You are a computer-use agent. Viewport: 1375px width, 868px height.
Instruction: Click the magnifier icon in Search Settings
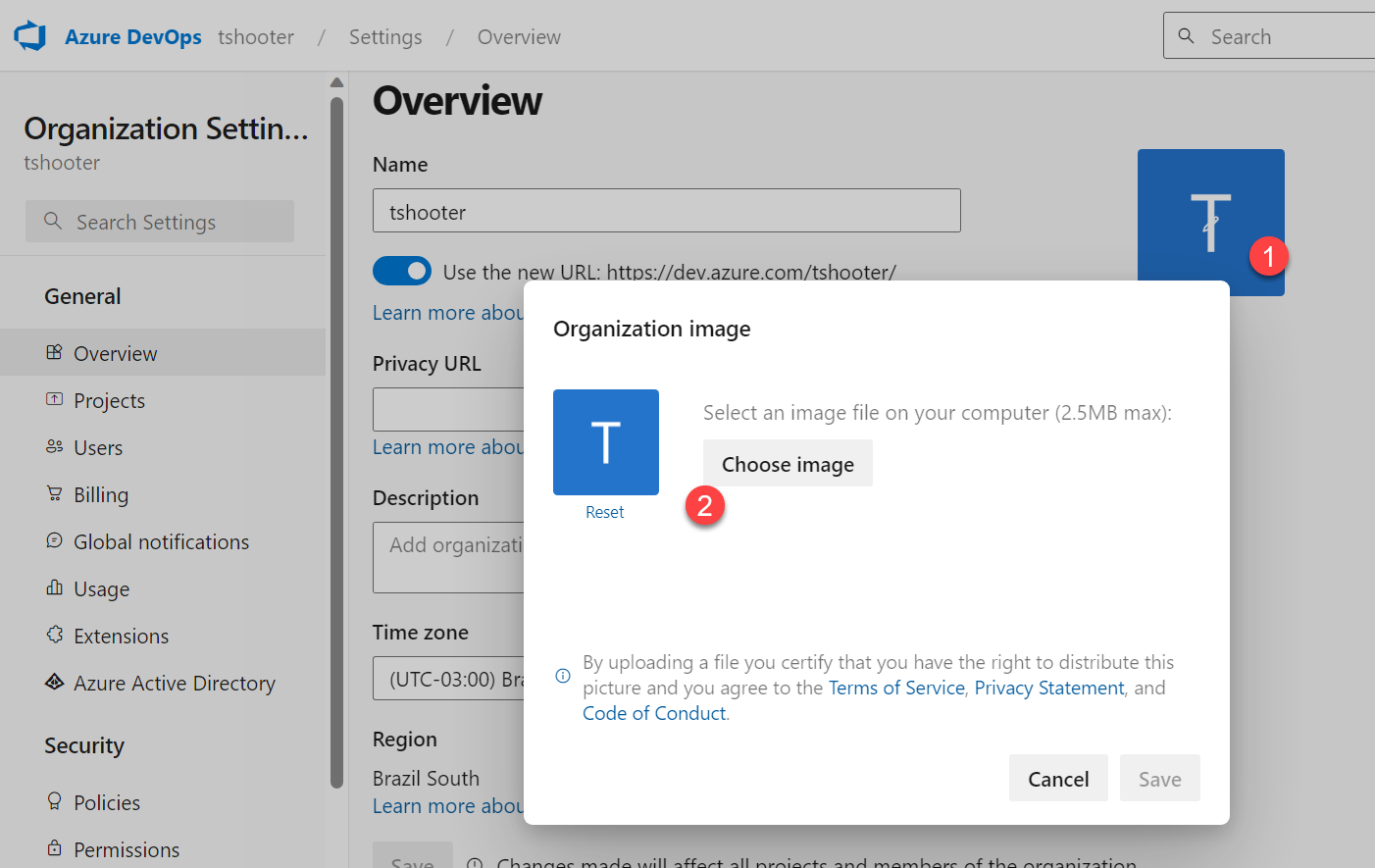click(x=53, y=222)
